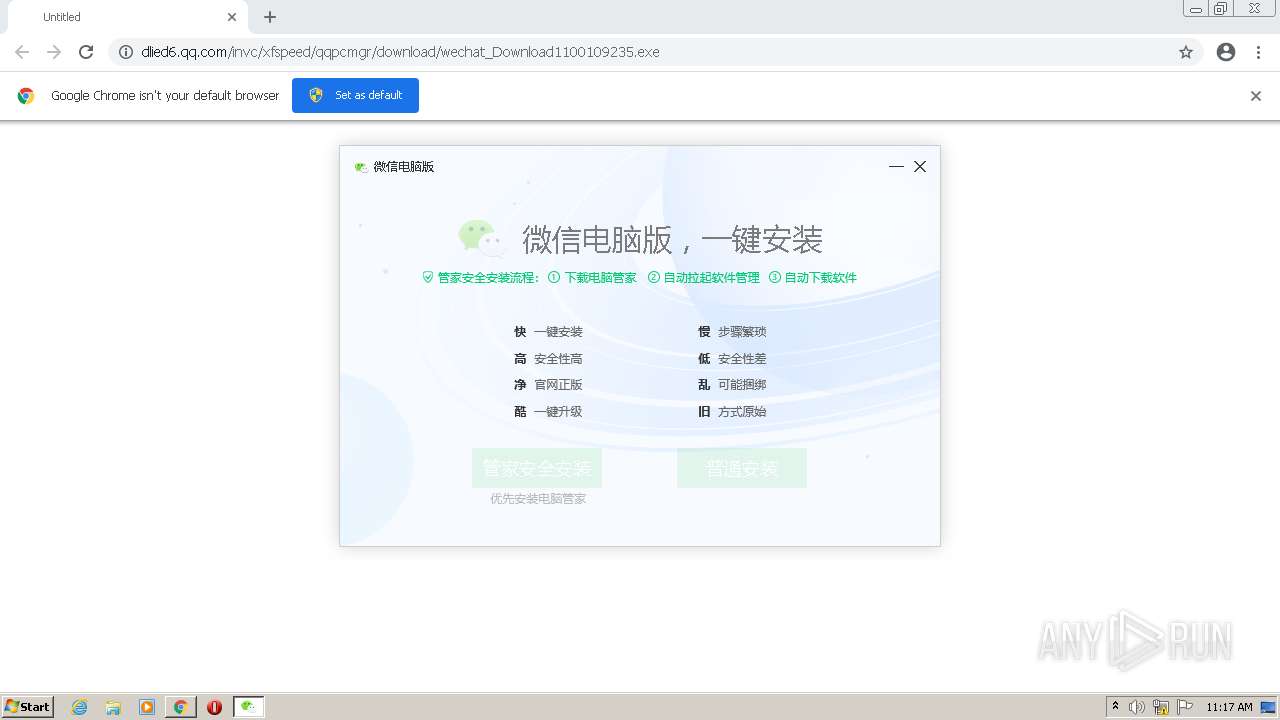Screen dimensions: 1280x720
Task: Show hidden system tray icons
Action: pyautogui.click(x=1116, y=707)
